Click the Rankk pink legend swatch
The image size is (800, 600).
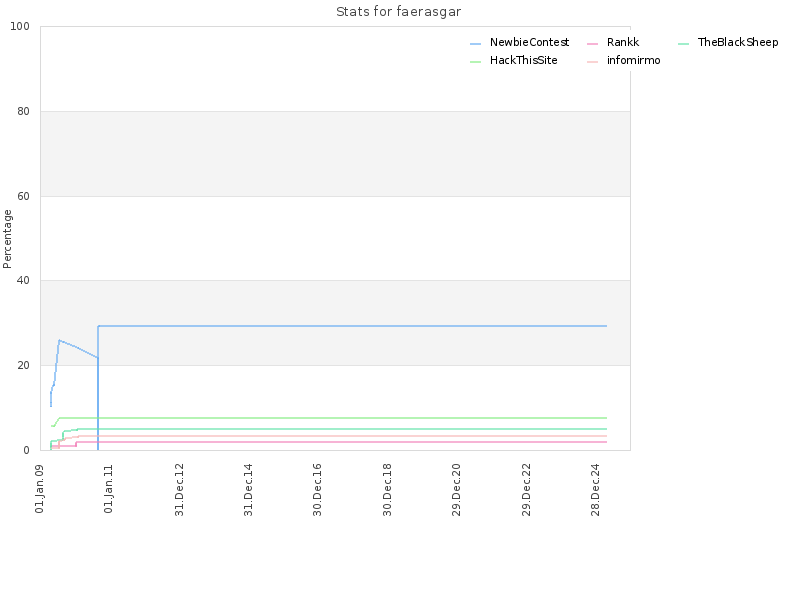click(x=592, y=44)
